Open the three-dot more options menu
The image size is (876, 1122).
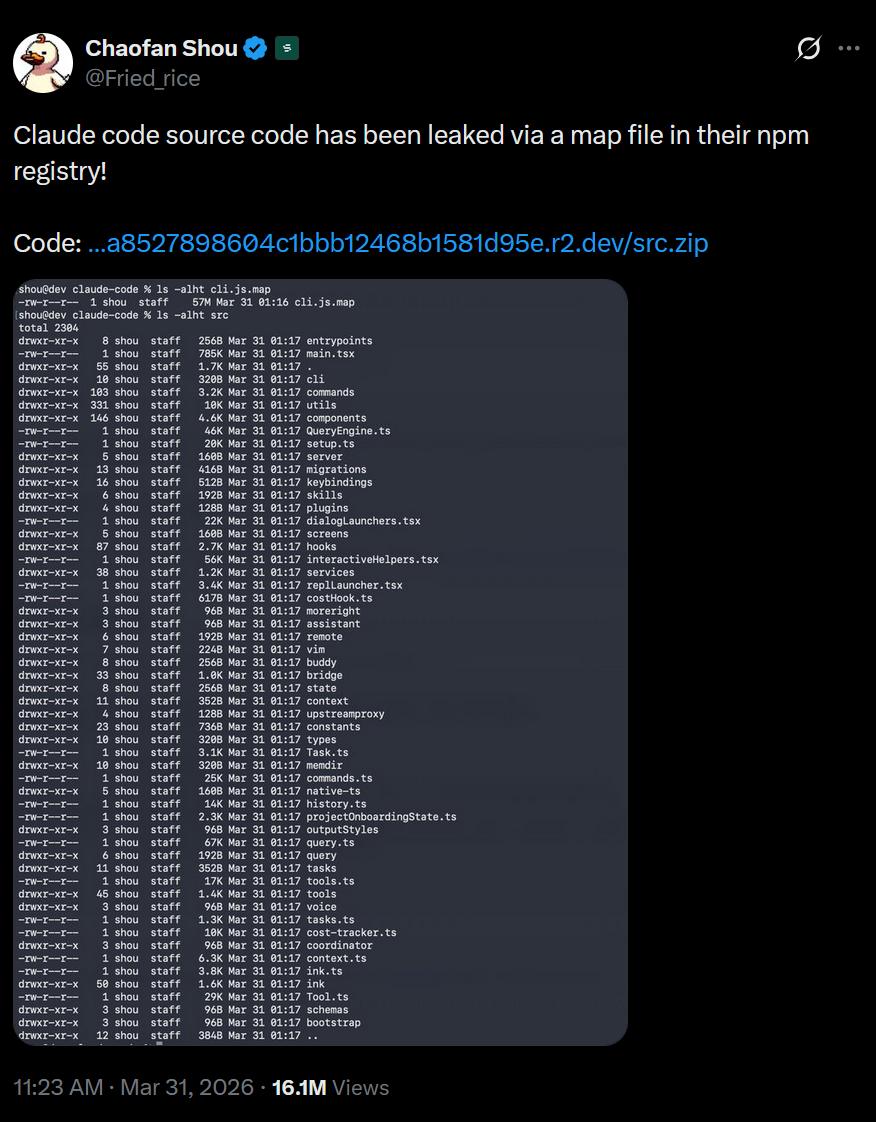point(849,49)
